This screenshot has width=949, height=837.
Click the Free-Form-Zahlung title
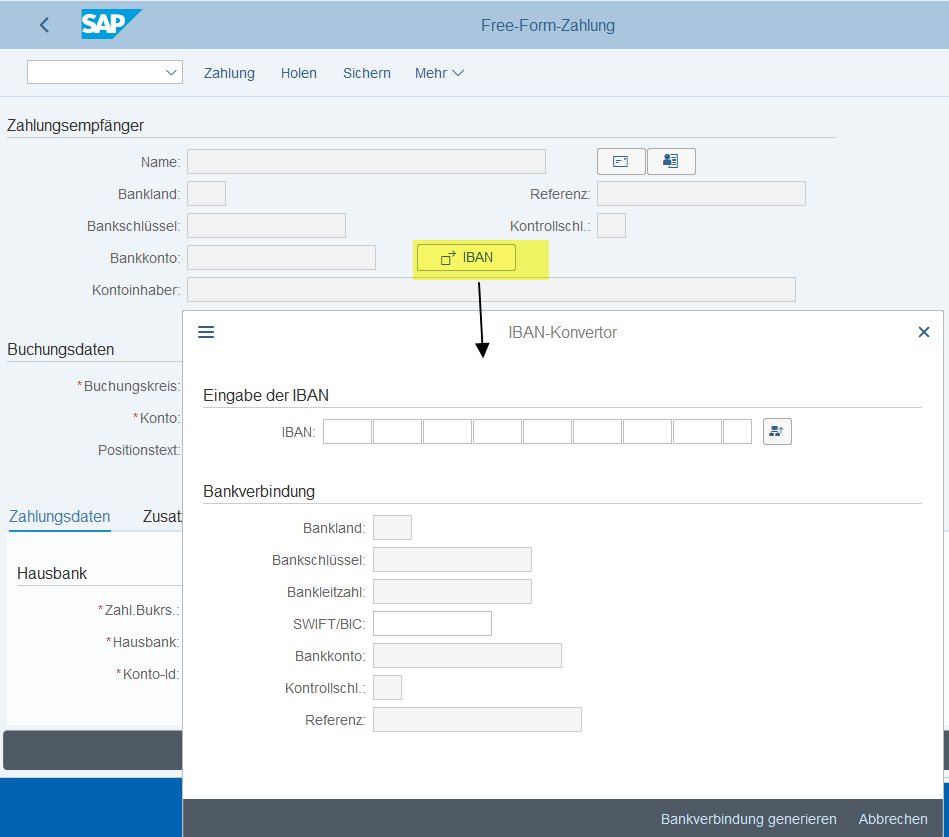[x=548, y=25]
